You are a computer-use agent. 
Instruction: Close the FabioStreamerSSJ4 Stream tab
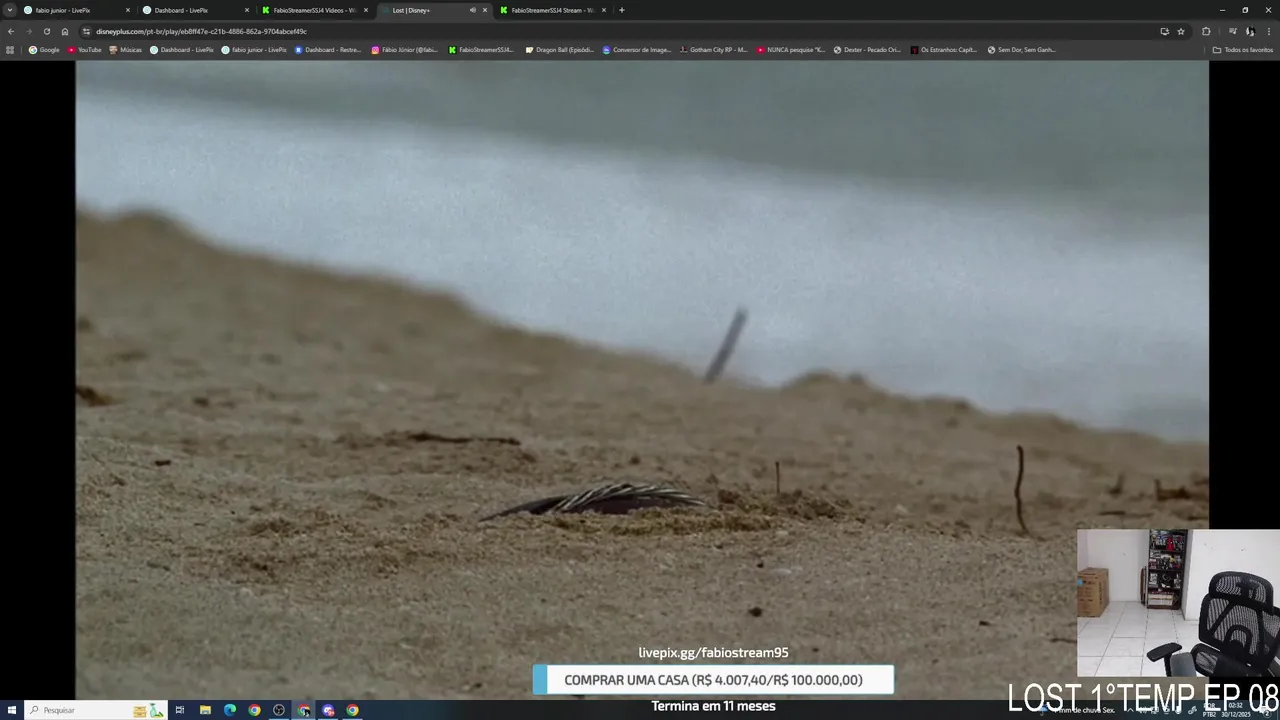click(604, 10)
